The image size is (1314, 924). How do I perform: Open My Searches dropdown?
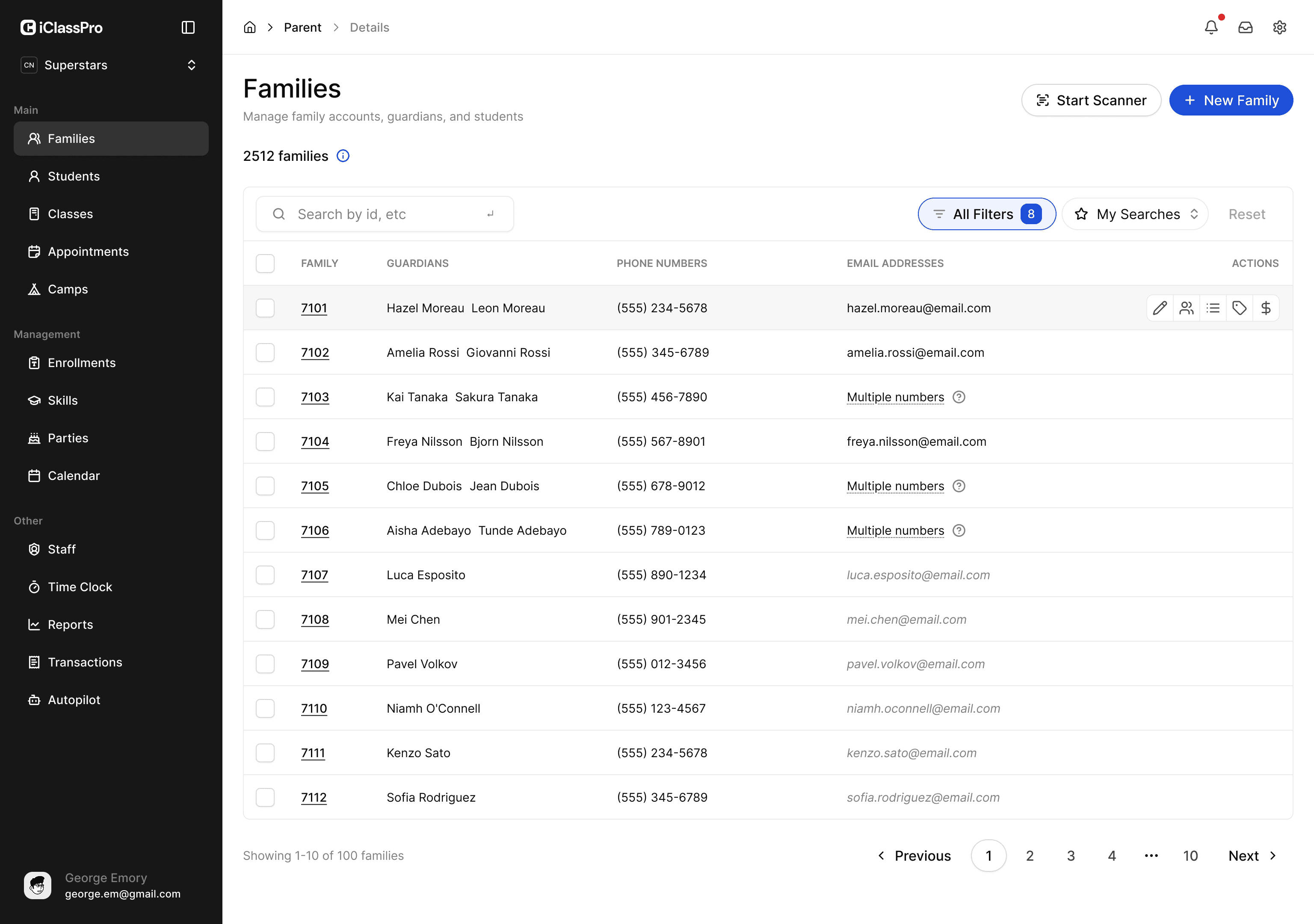tap(1135, 214)
